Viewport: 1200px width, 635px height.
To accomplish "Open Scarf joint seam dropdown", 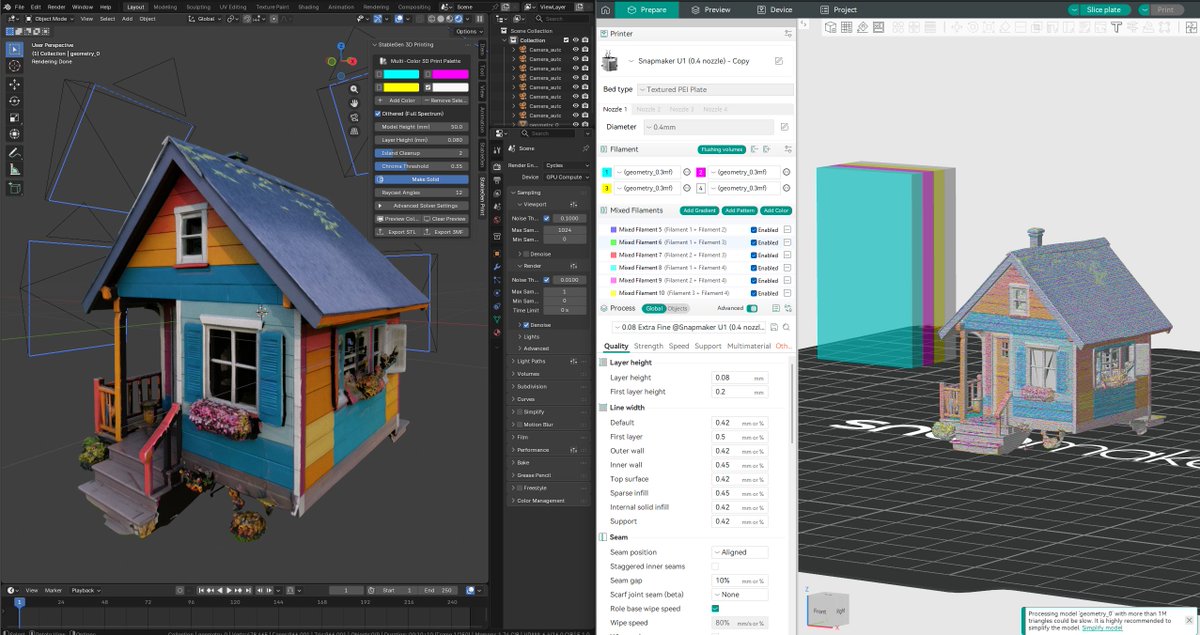I will (x=740, y=594).
